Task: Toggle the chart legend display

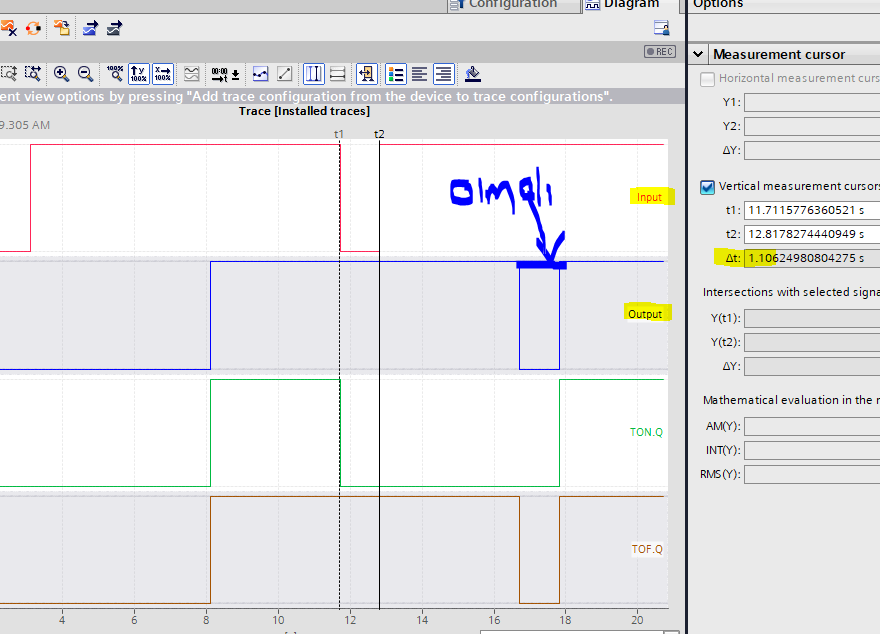Action: click(396, 73)
